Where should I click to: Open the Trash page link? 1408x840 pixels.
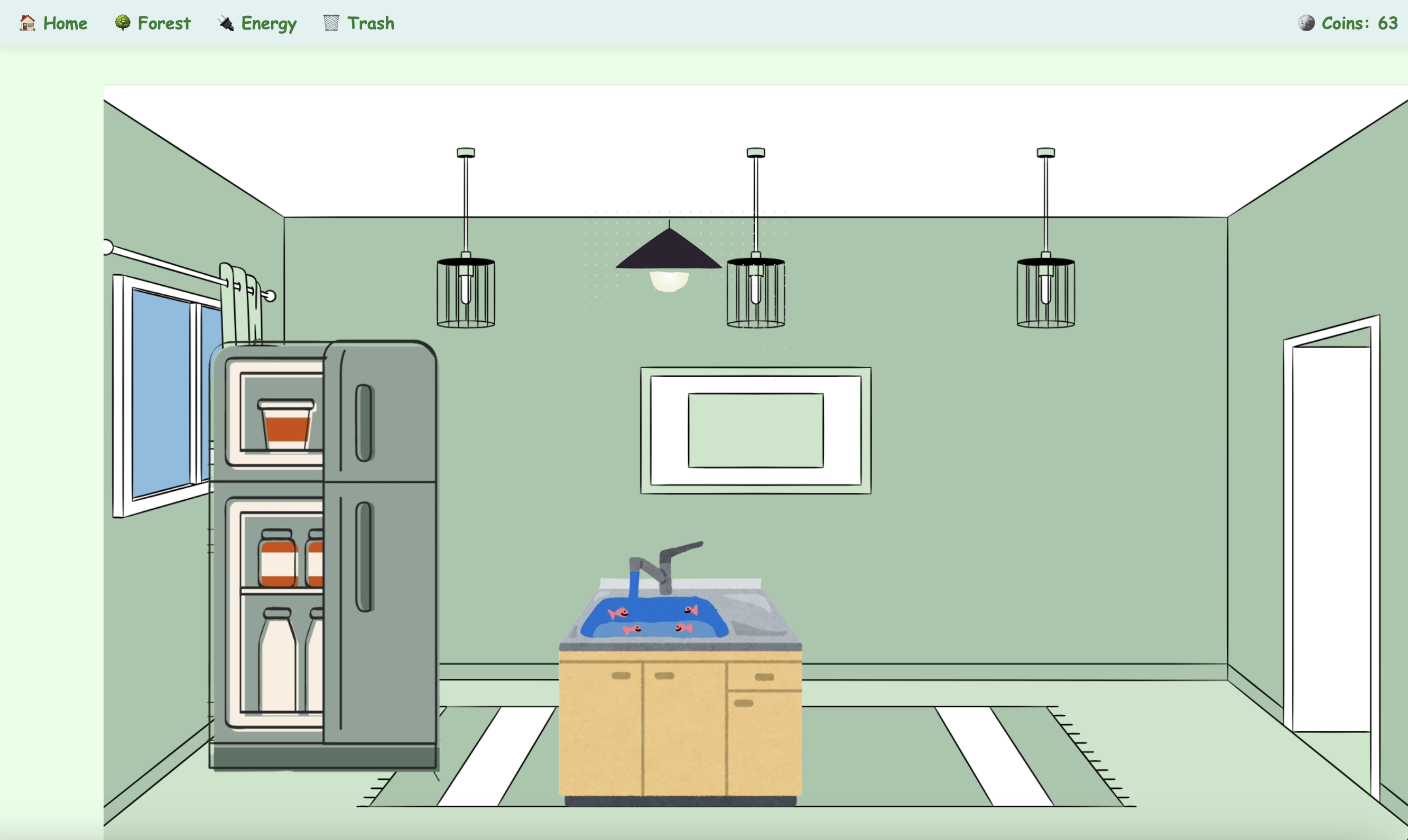coord(370,23)
